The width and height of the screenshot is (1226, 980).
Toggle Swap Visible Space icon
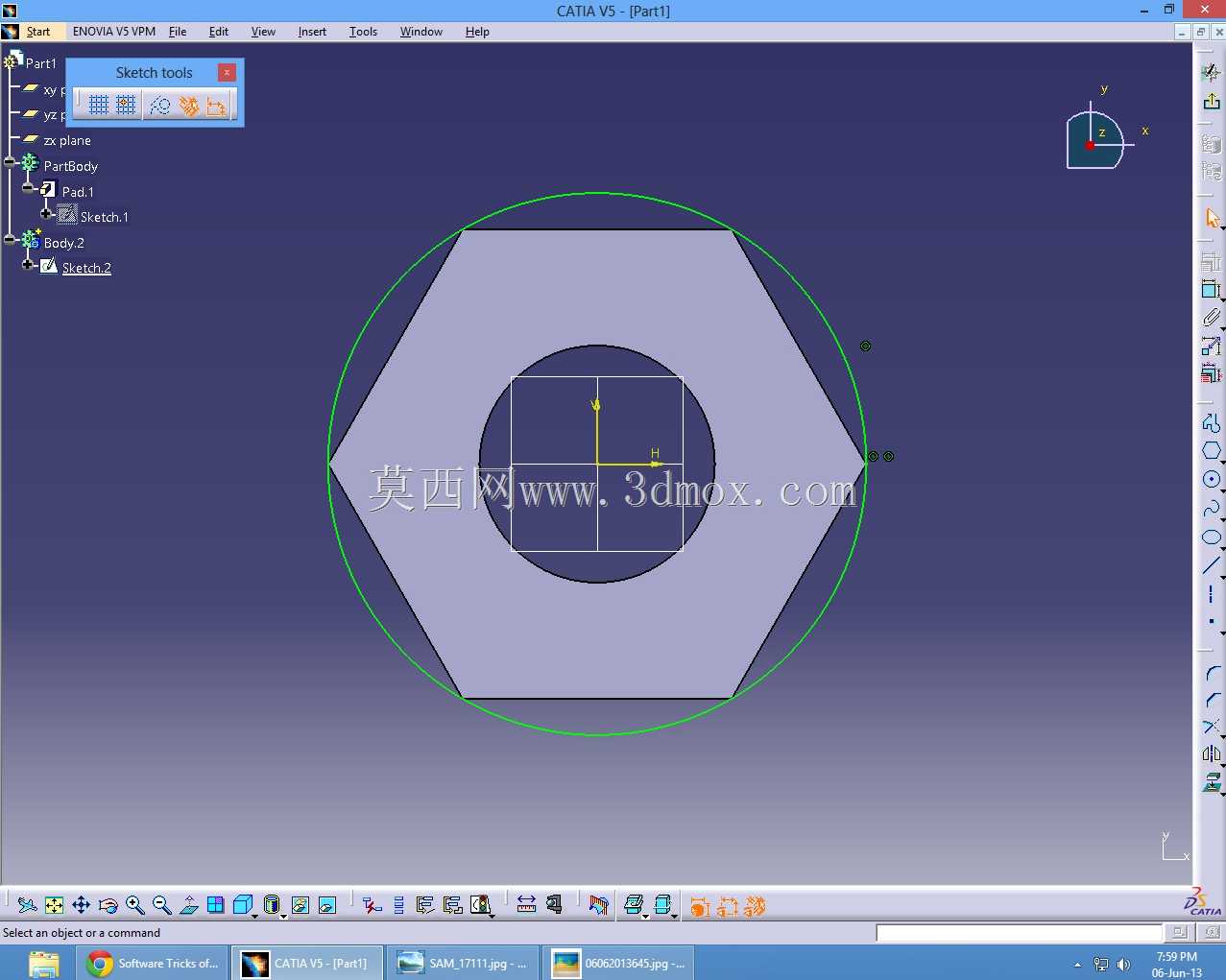tap(327, 905)
